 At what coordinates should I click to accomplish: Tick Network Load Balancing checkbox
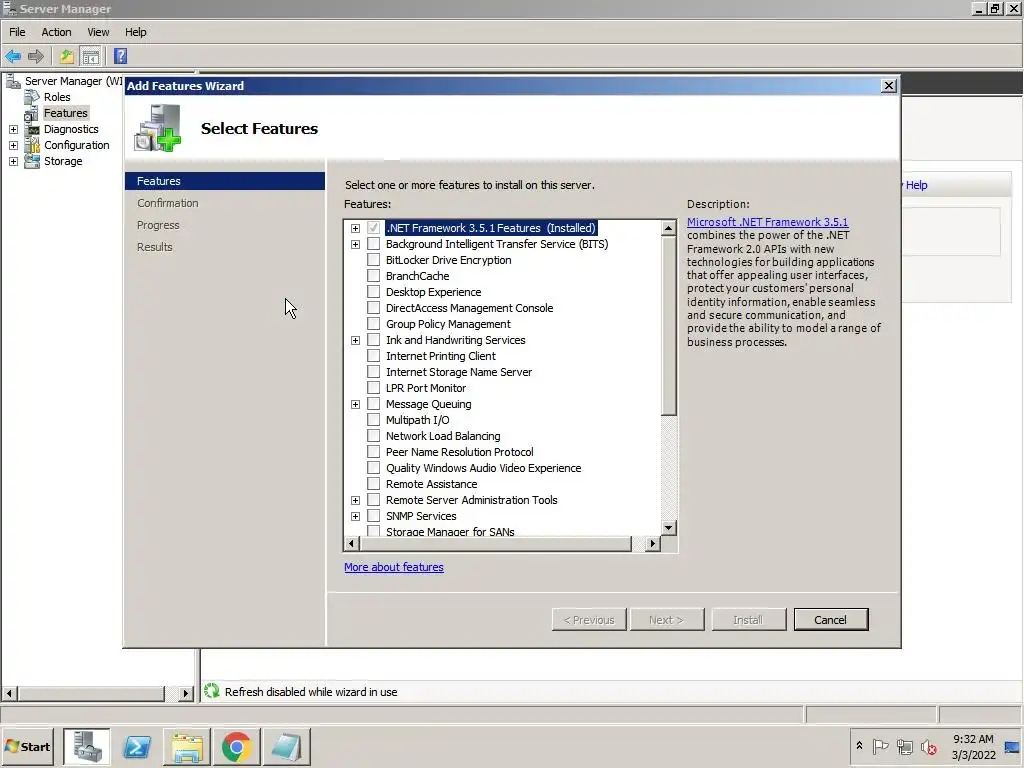(x=373, y=436)
